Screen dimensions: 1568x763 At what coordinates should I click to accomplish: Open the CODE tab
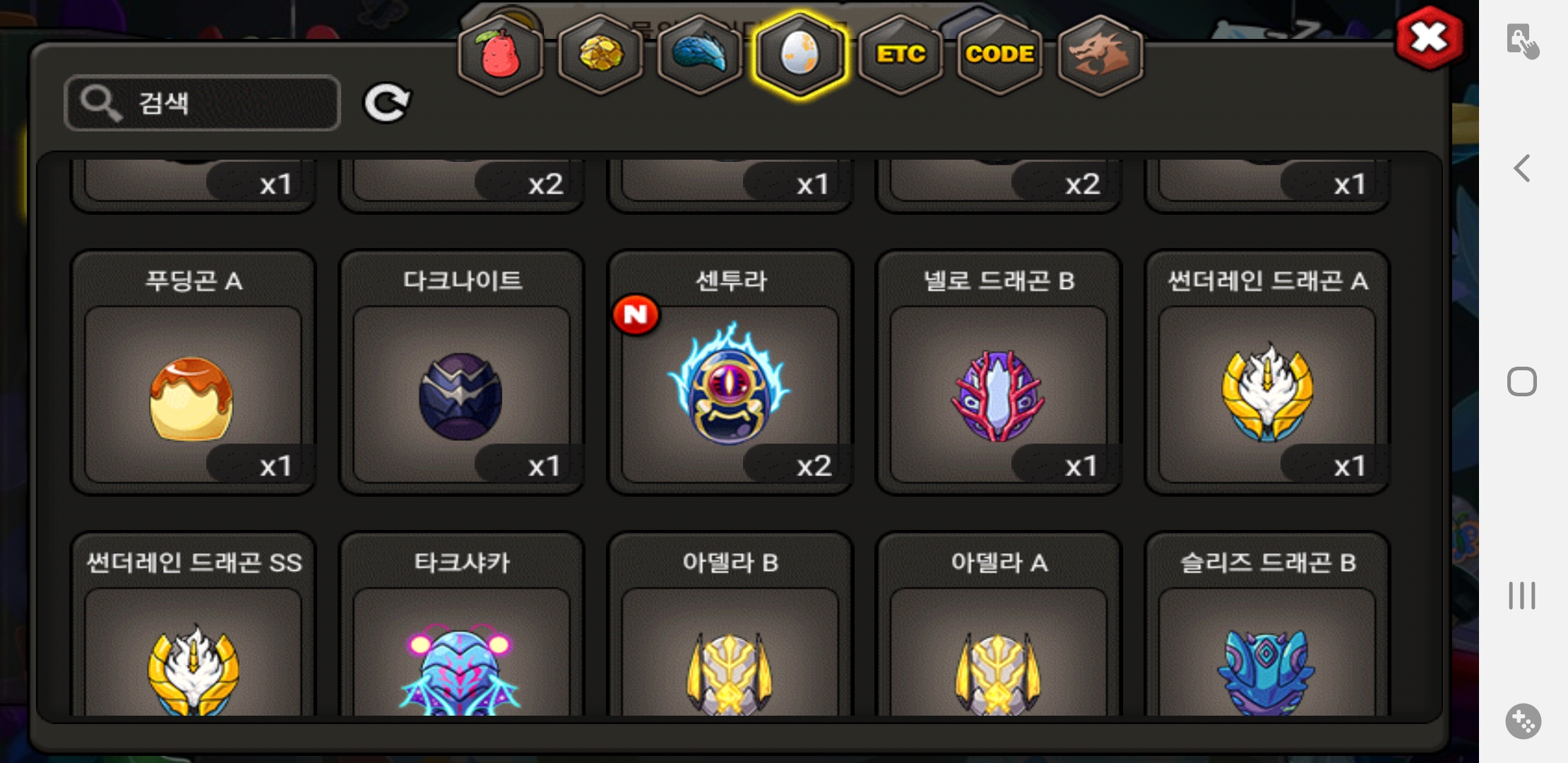[x=999, y=54]
